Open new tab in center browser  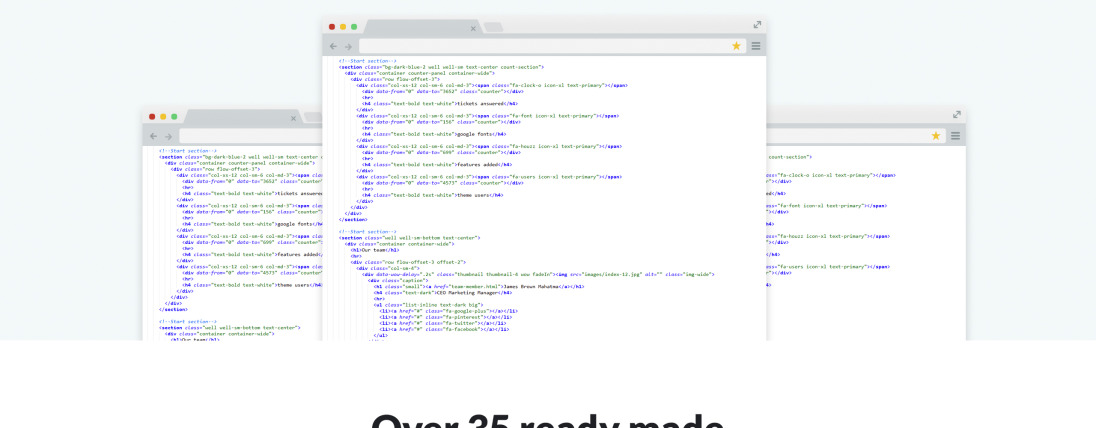[493, 26]
